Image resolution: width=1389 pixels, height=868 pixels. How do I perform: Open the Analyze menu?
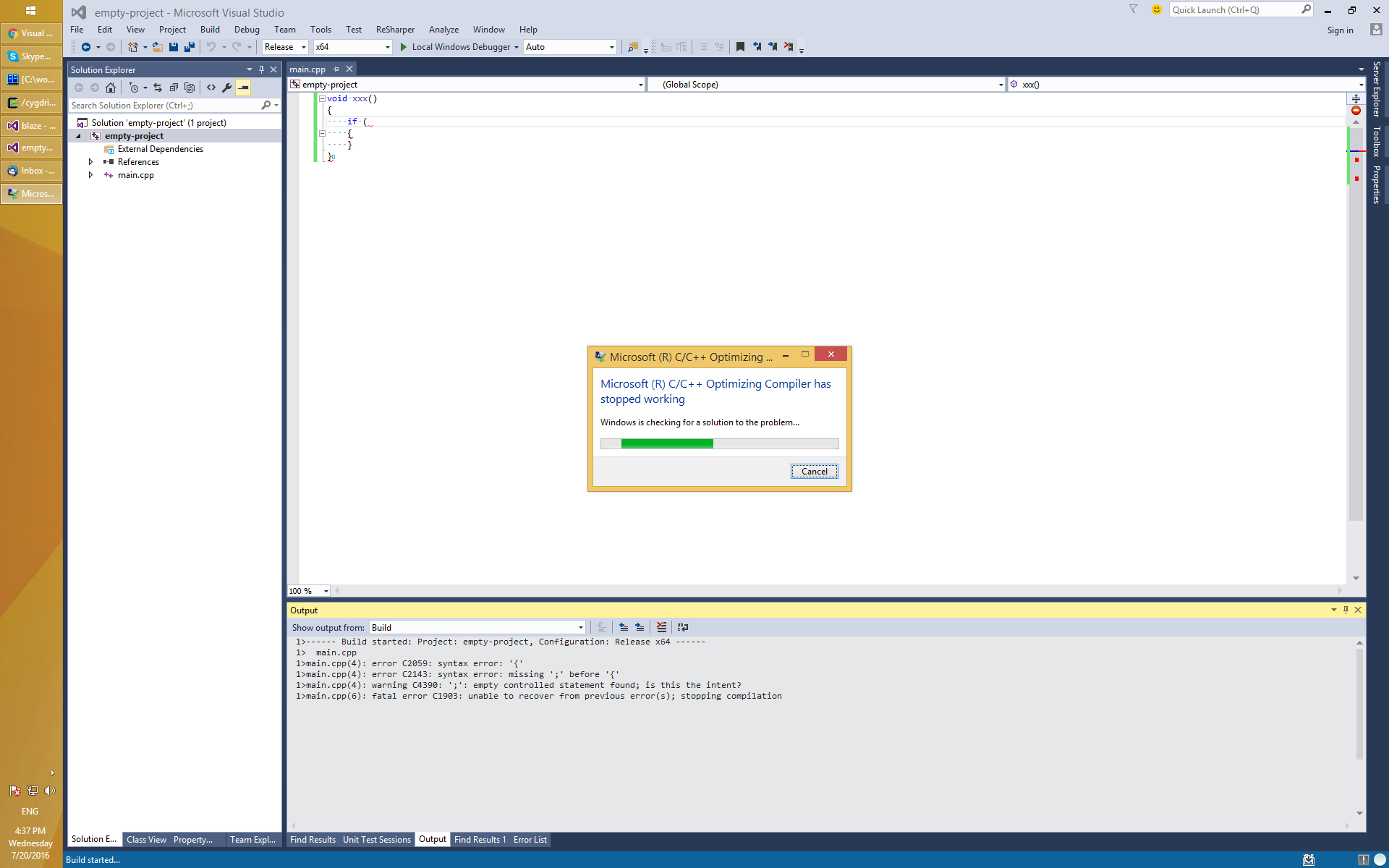tap(443, 30)
